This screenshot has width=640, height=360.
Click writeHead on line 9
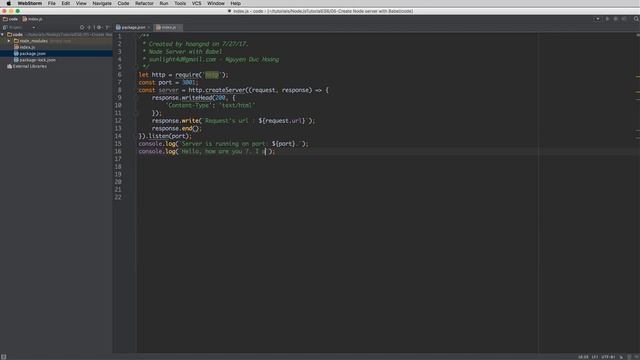[197, 98]
